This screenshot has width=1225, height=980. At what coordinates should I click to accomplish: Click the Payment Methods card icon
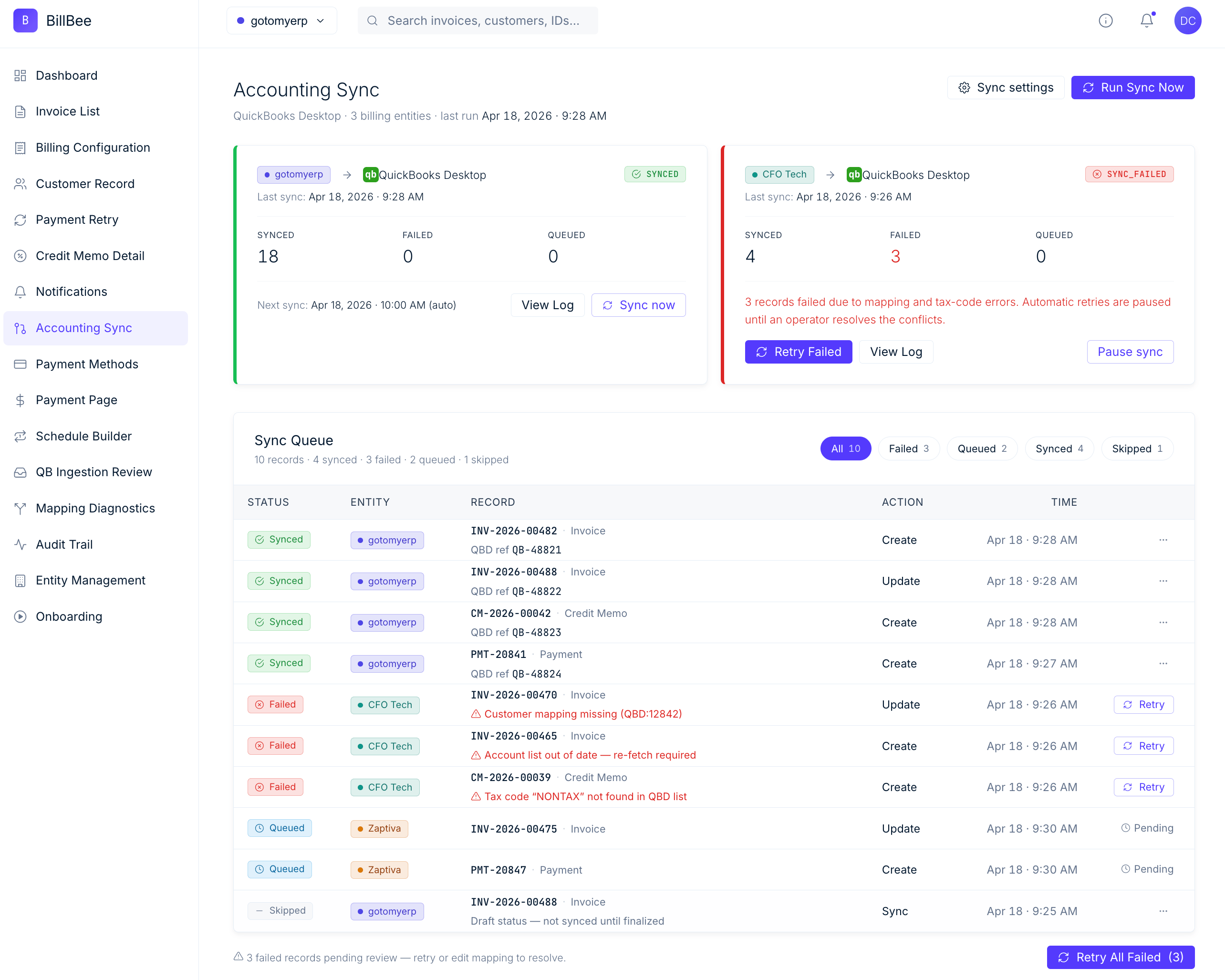point(21,364)
